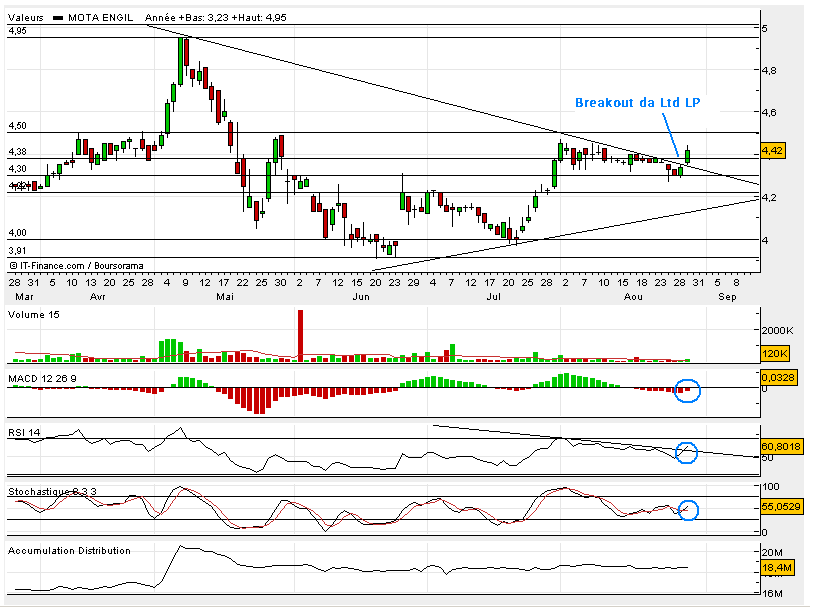This screenshot has width=817, height=607.
Task: Click the 100 stochastic axis label
Action: coord(771,487)
